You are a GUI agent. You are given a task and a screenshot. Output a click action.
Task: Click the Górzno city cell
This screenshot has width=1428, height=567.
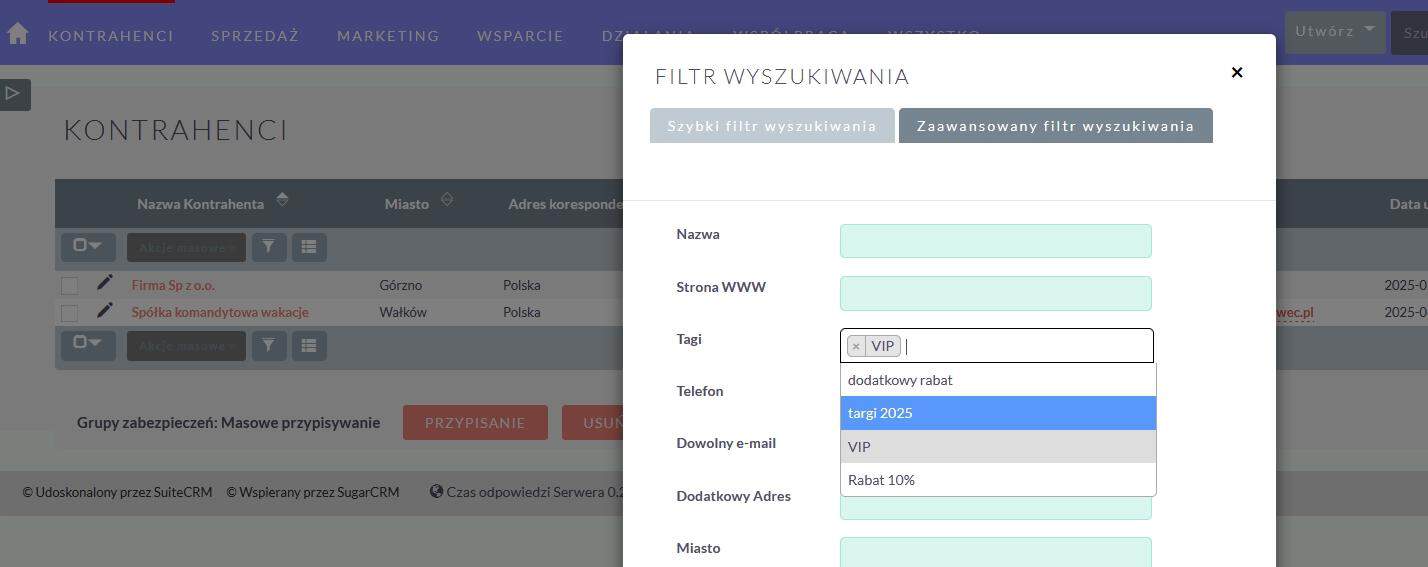[401, 285]
